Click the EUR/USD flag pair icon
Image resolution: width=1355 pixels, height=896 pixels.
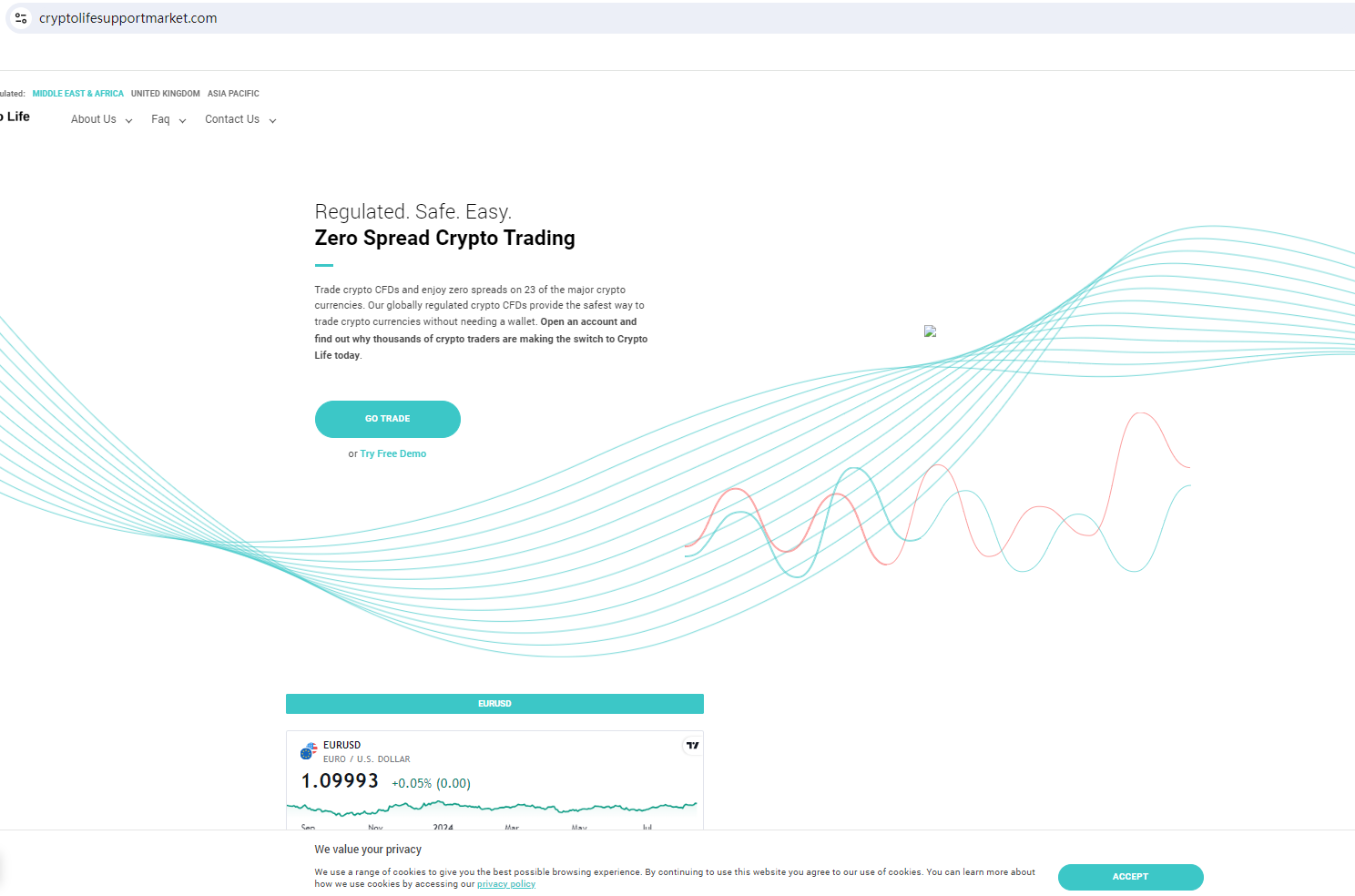click(308, 750)
